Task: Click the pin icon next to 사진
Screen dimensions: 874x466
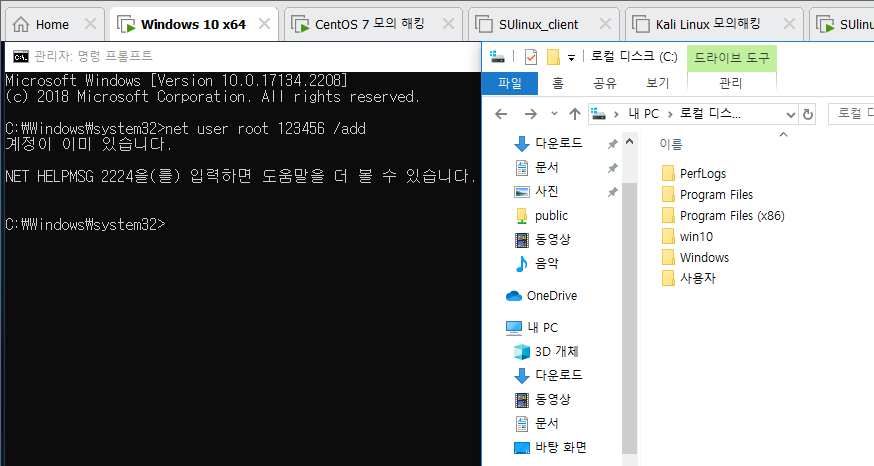Action: (612, 192)
